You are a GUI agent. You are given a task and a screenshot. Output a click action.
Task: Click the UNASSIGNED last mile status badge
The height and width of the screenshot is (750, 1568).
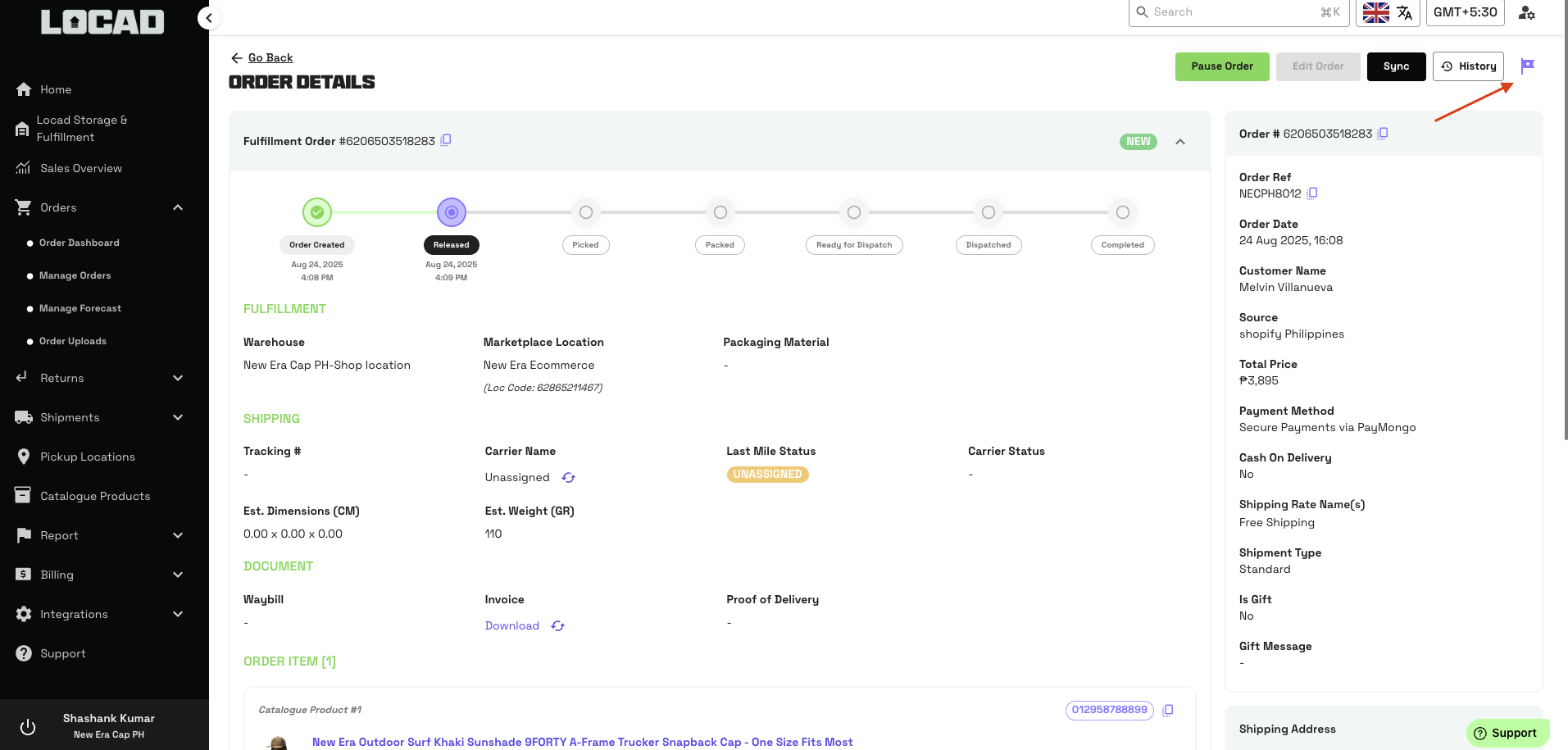tap(768, 475)
